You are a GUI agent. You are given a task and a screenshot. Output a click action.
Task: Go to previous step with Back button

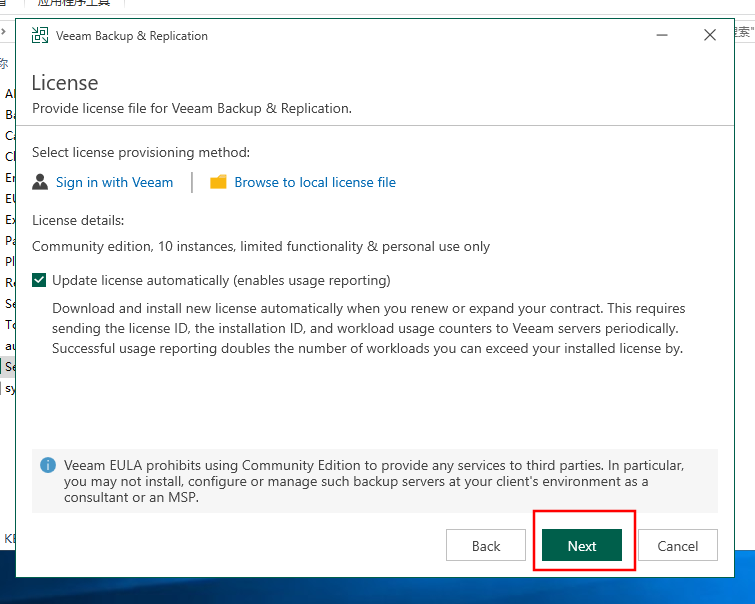[x=485, y=545]
